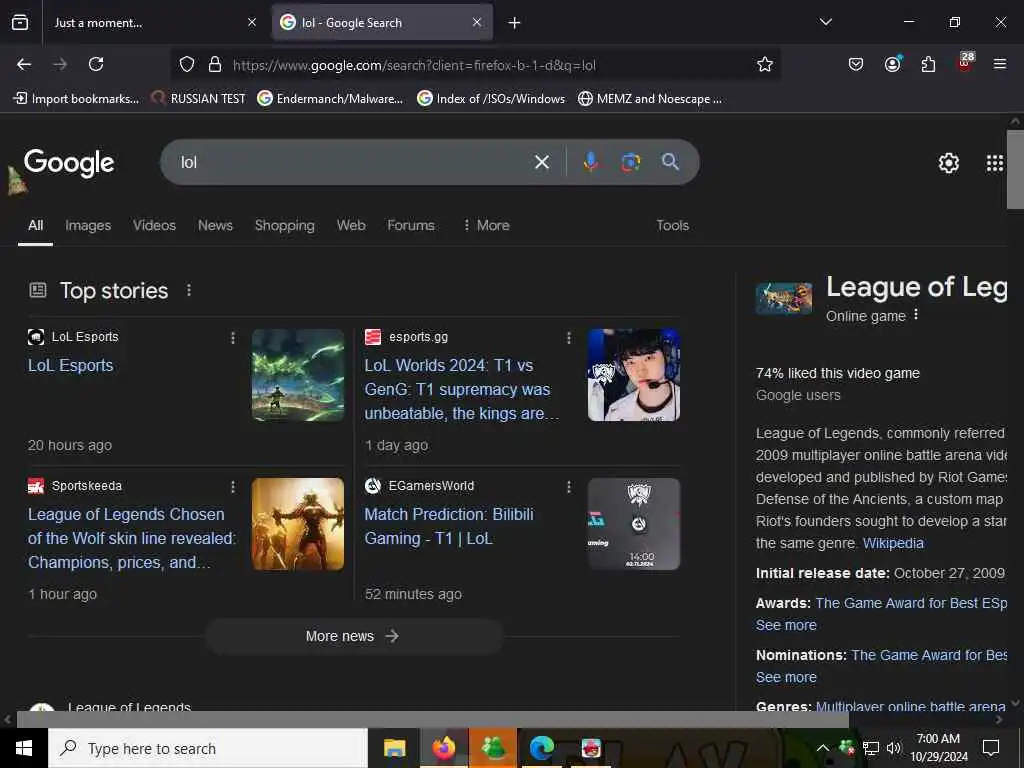Open File Explorer from the taskbar

click(x=394, y=748)
